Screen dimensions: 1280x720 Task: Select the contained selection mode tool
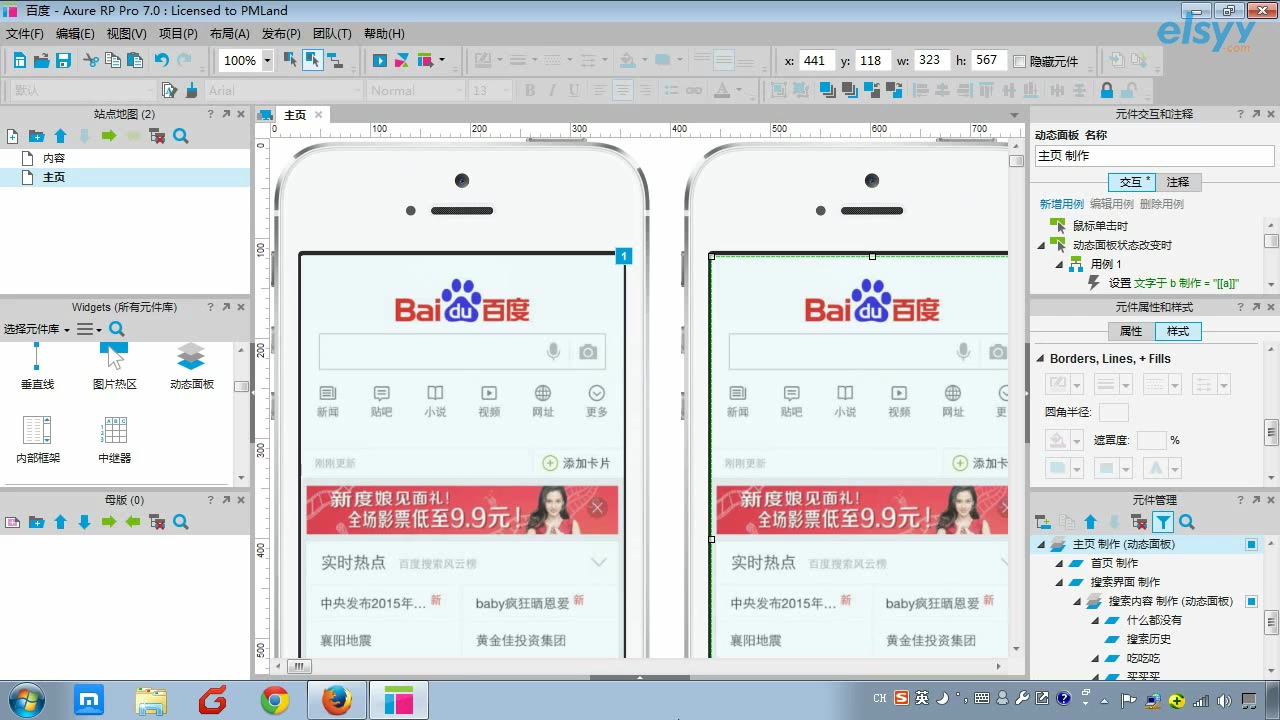tap(313, 60)
